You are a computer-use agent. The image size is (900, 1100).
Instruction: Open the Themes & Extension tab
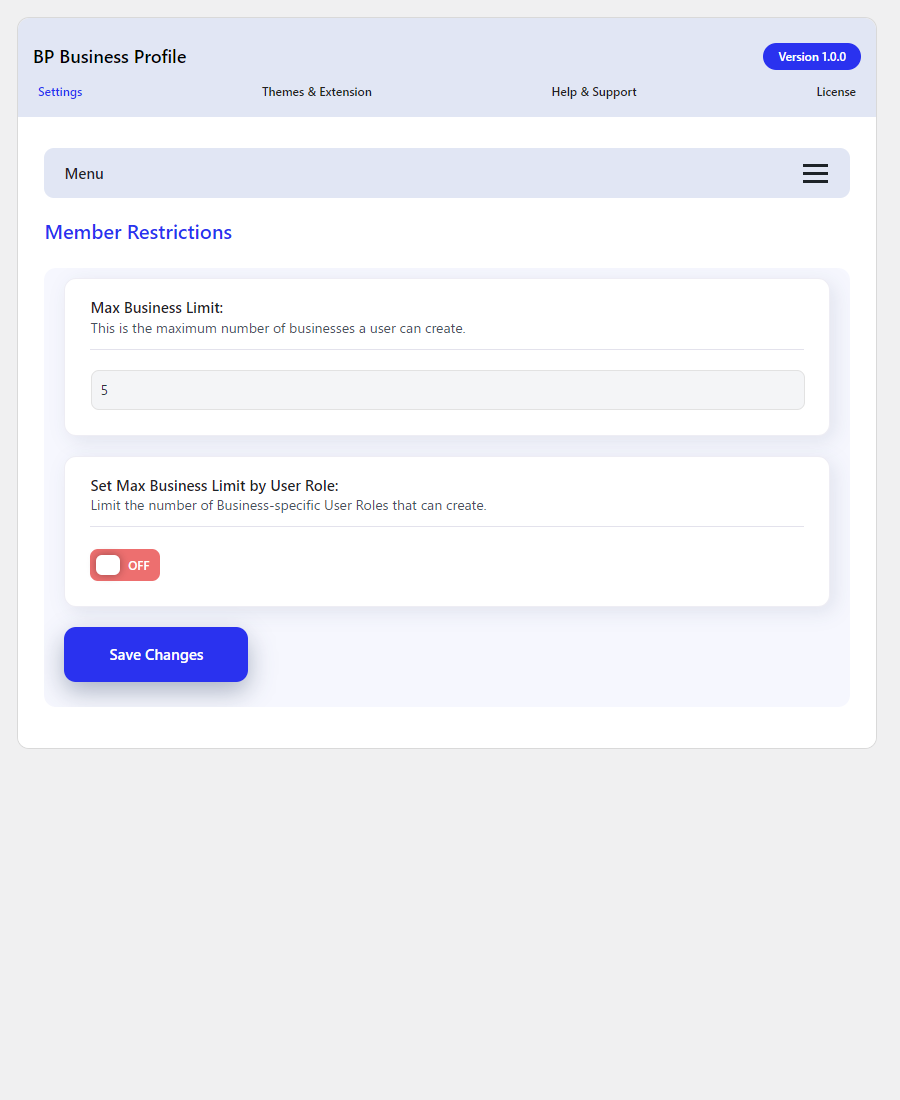point(316,92)
